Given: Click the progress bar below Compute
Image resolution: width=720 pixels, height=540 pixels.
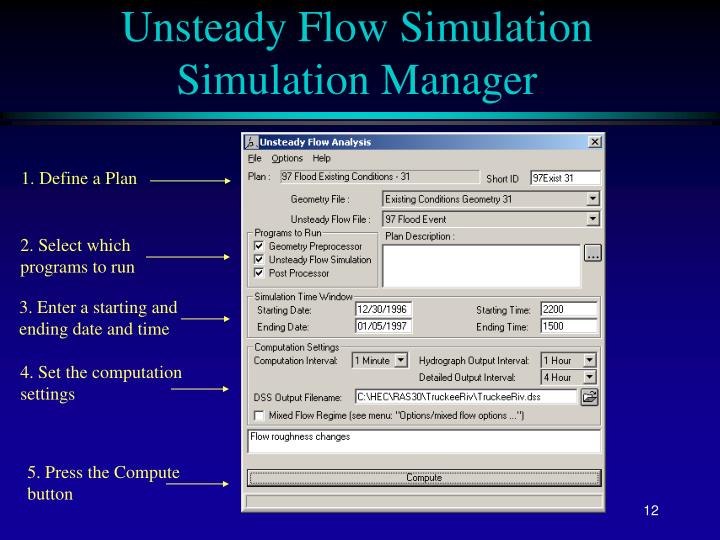Looking at the screenshot, I should 424,501.
